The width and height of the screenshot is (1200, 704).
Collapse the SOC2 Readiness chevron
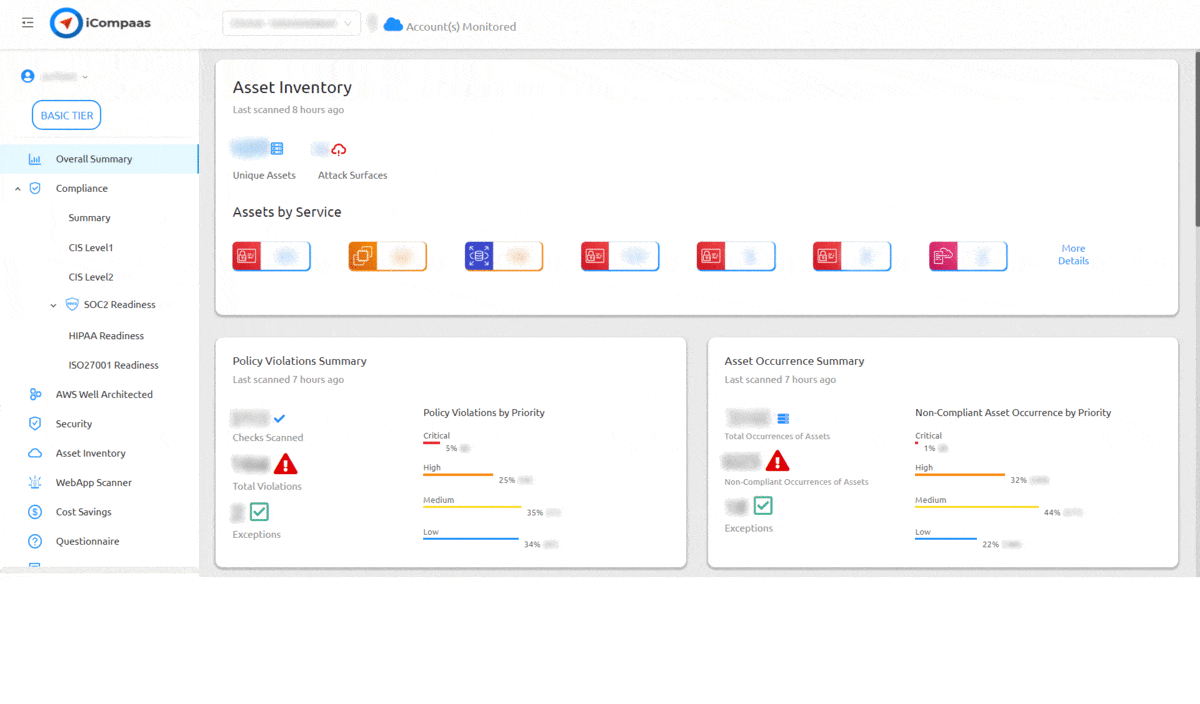tap(54, 304)
